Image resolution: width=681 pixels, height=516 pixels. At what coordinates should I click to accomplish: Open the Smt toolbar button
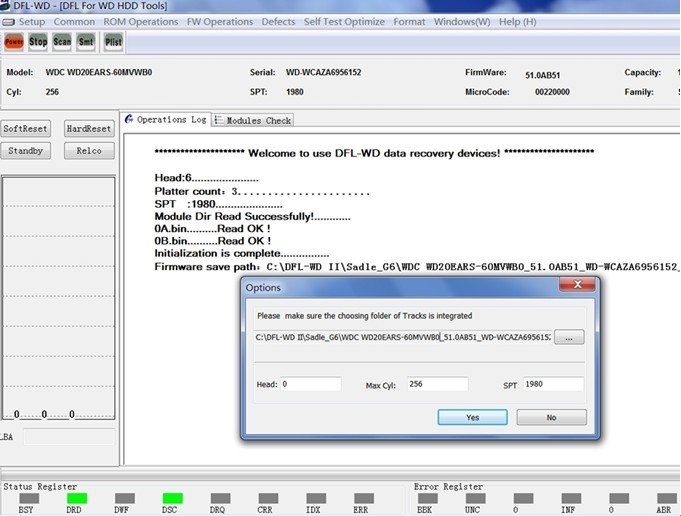tap(86, 42)
